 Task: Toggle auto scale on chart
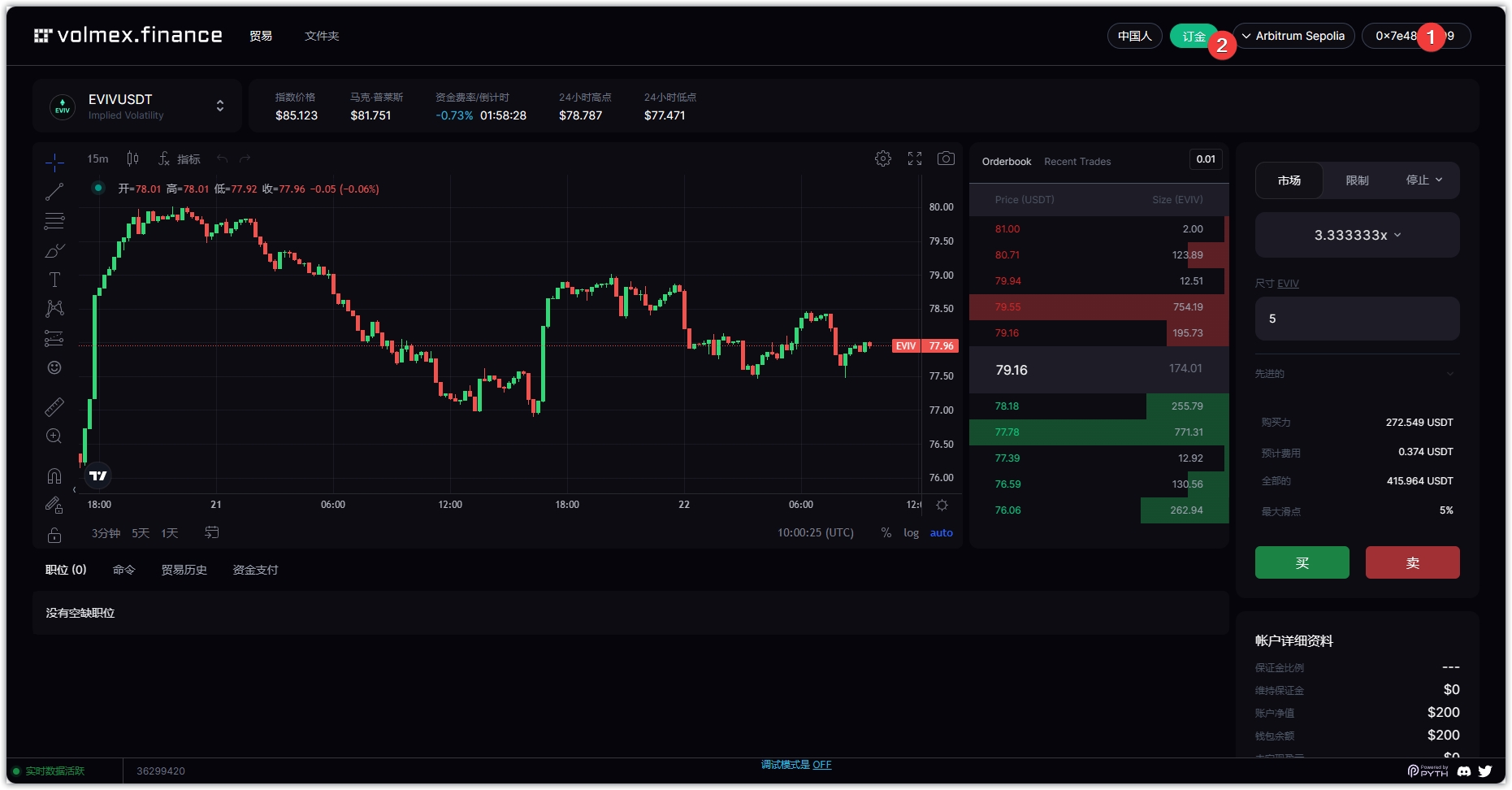click(941, 533)
